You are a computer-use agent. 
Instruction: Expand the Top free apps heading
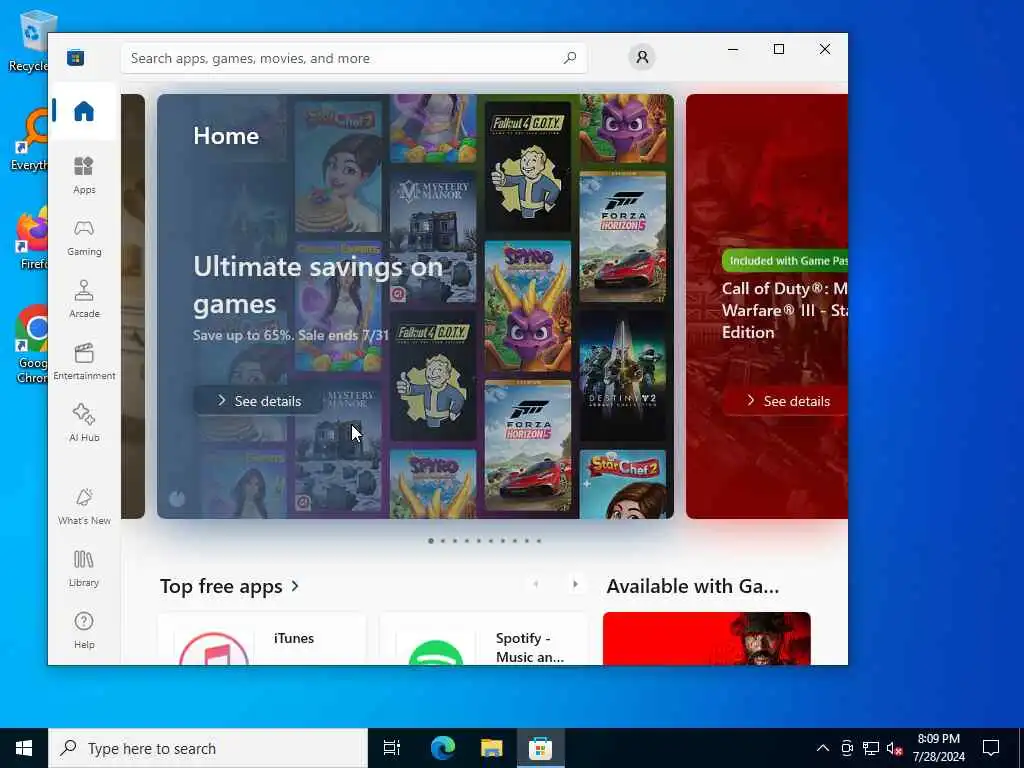click(x=229, y=586)
